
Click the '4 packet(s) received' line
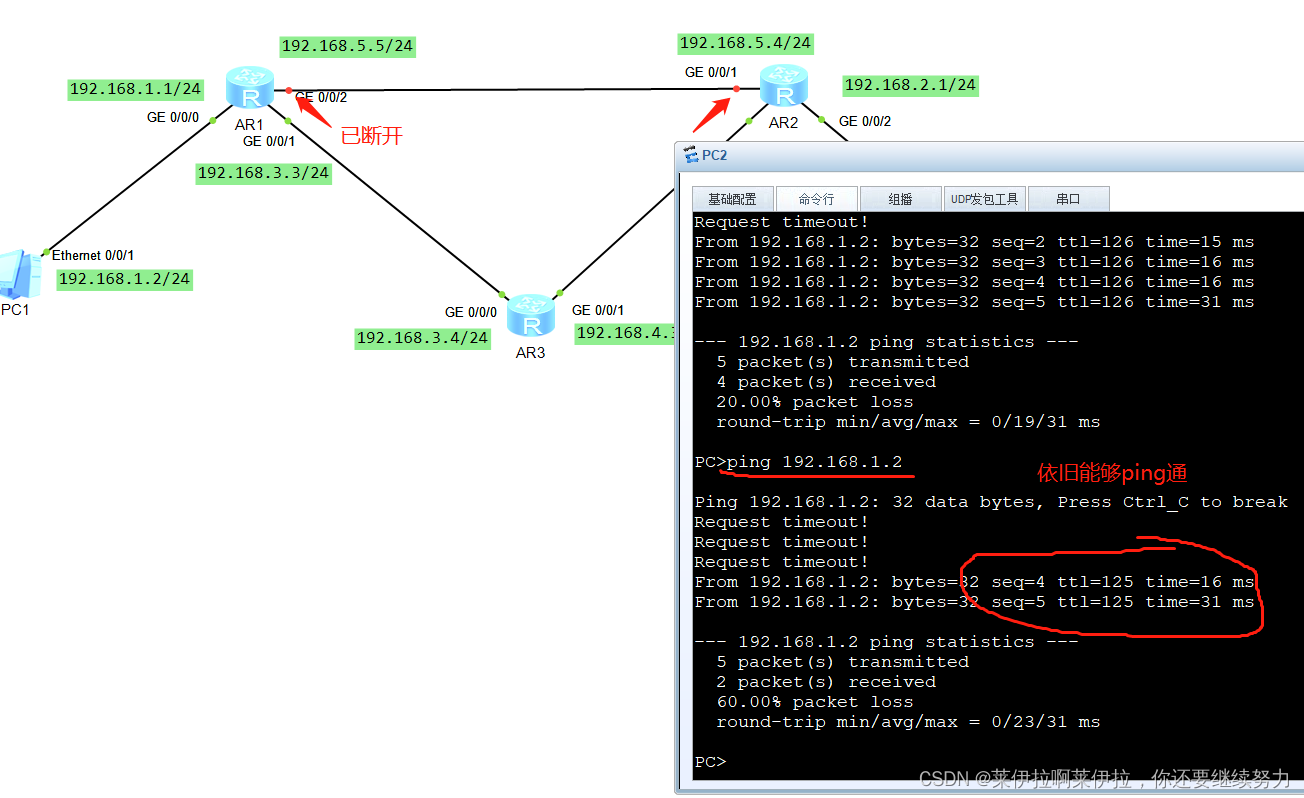pos(826,382)
